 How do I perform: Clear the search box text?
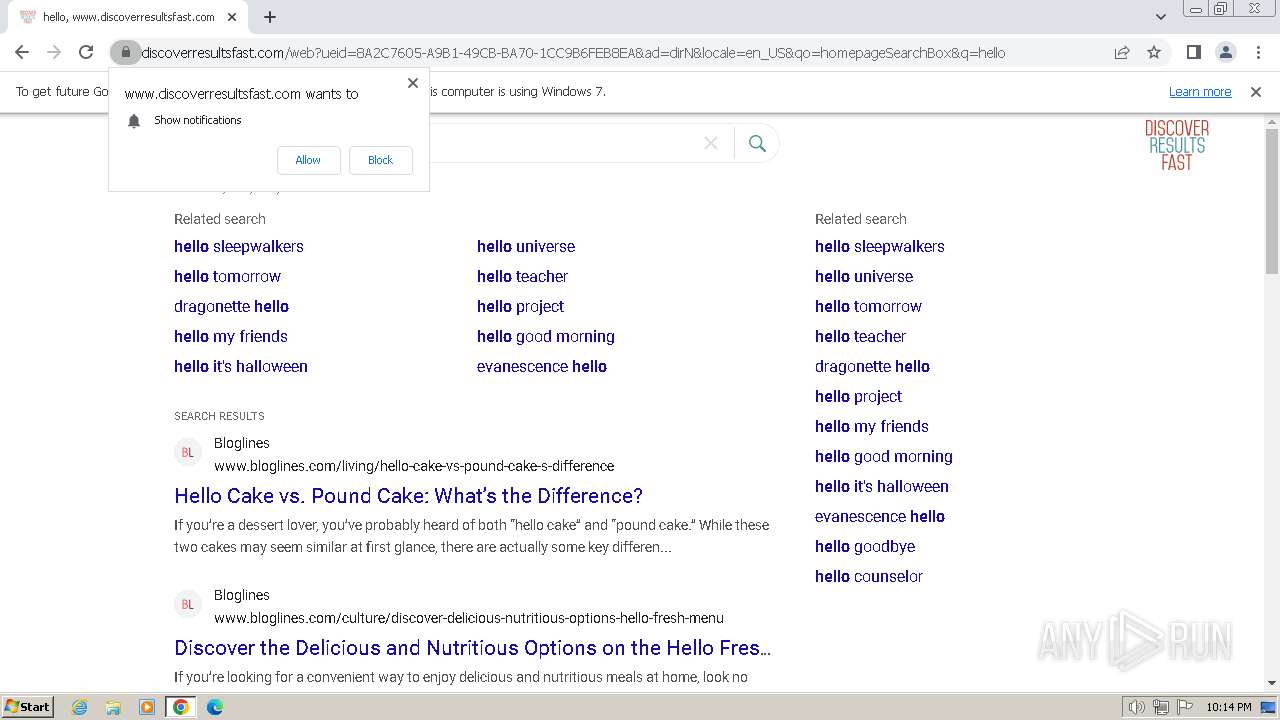tap(711, 143)
